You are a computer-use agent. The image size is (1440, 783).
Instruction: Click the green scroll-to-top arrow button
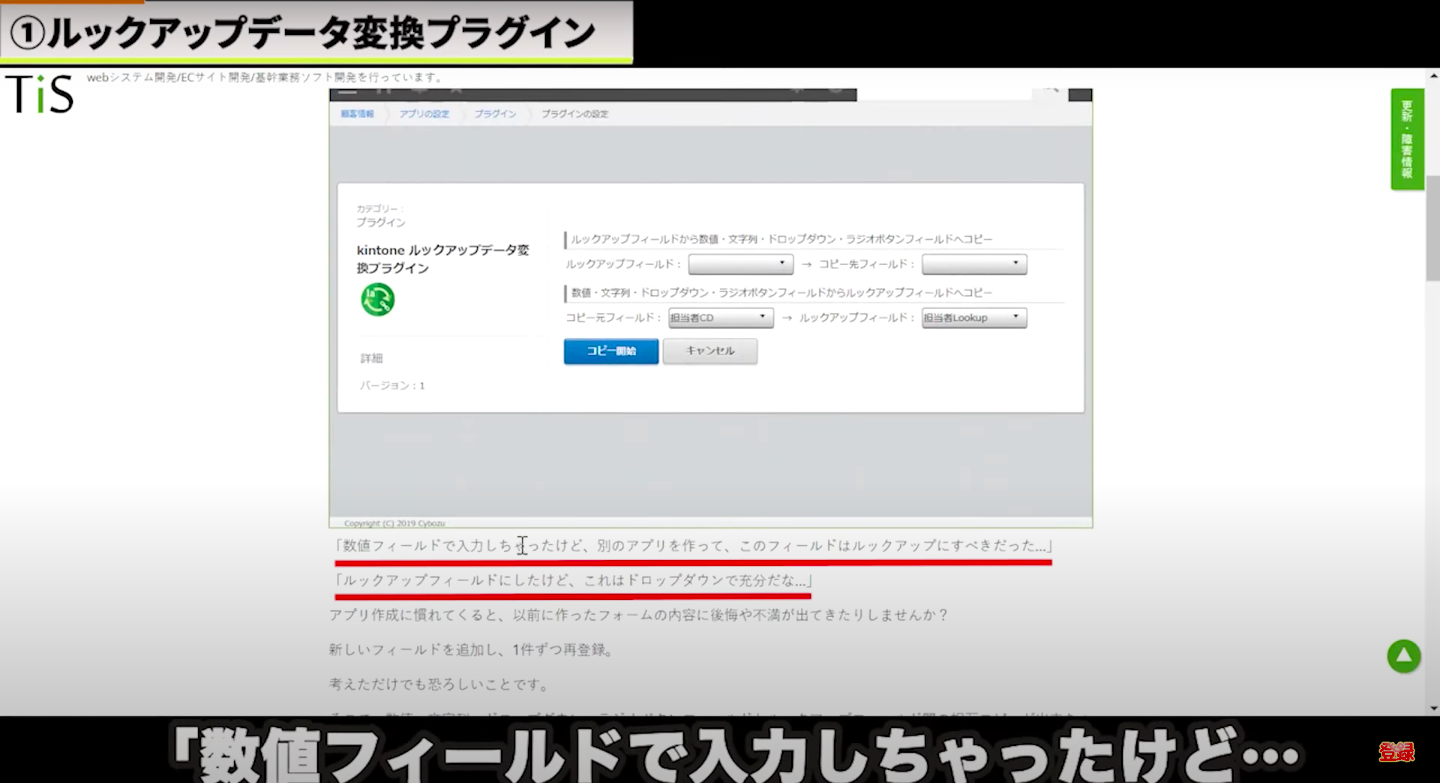coord(1403,656)
